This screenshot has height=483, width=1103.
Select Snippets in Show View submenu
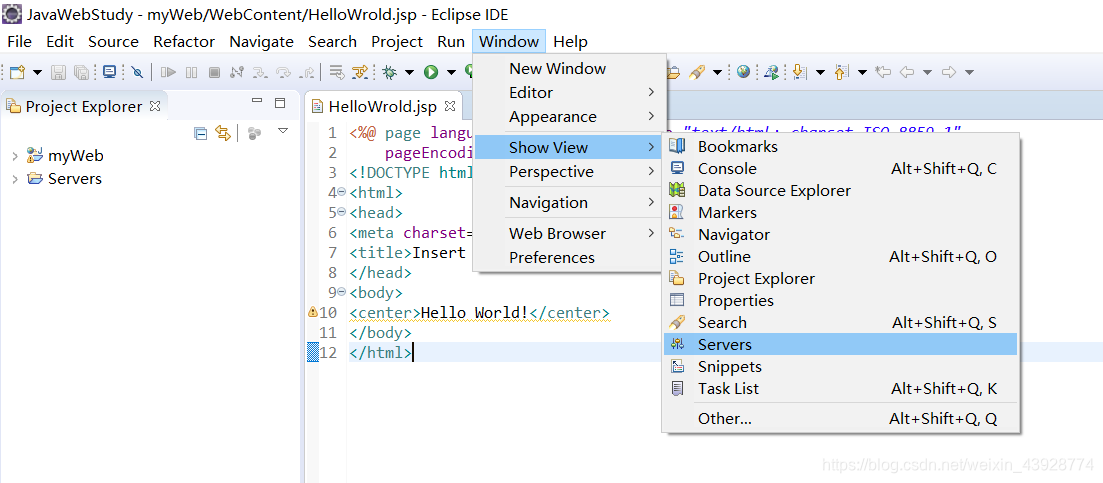(x=841, y=367)
